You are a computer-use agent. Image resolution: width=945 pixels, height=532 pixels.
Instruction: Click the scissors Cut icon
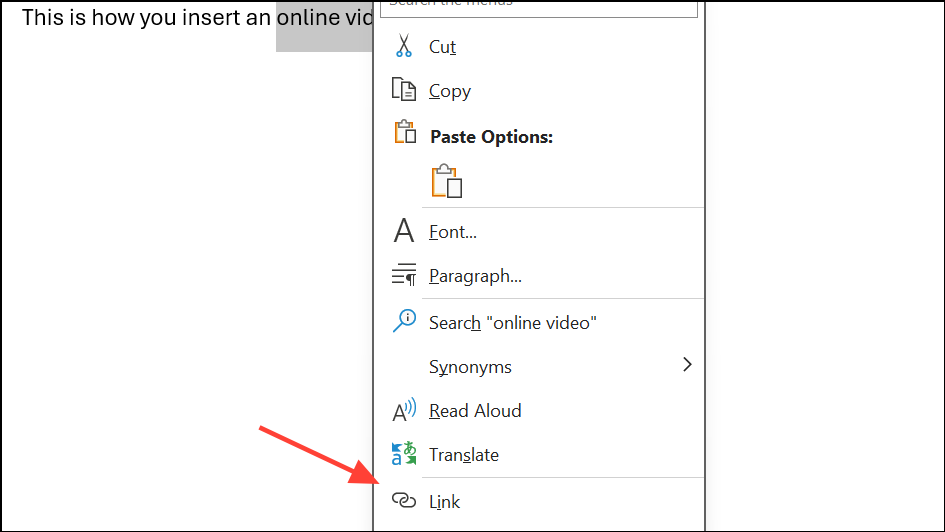click(x=404, y=46)
